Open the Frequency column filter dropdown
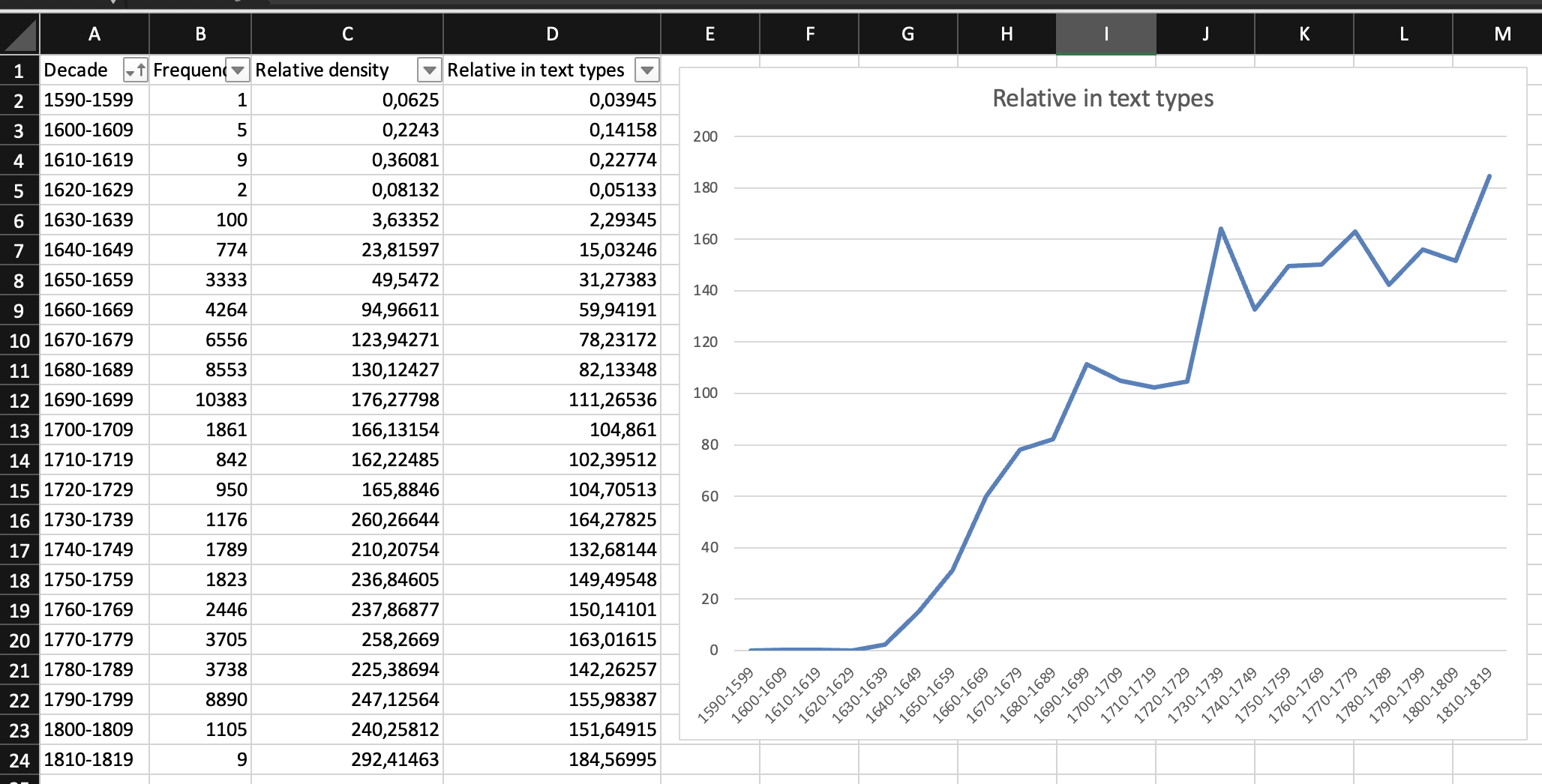The height and width of the screenshot is (784, 1542). pyautogui.click(x=238, y=70)
